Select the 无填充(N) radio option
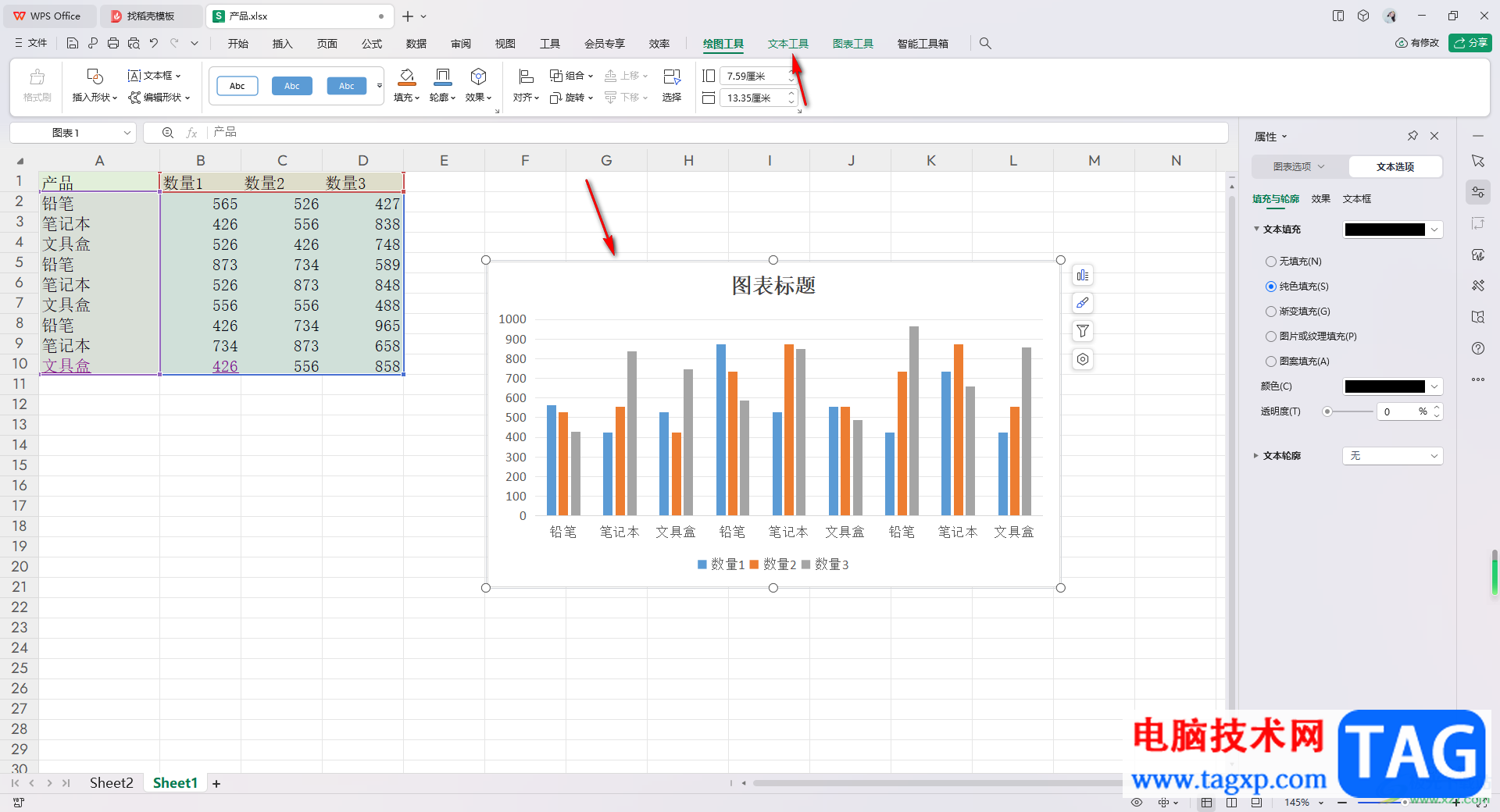 (x=1271, y=262)
